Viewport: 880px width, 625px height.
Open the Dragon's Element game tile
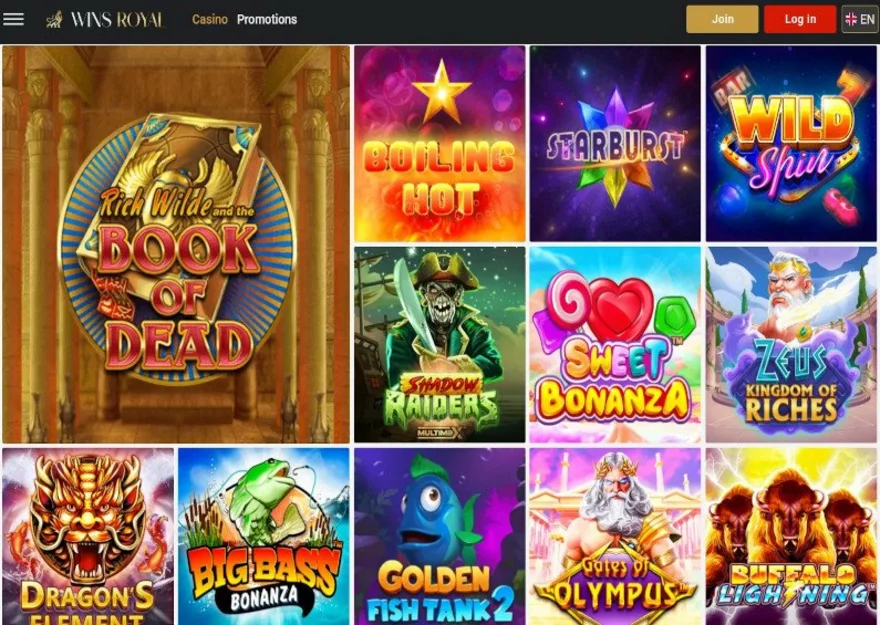click(x=88, y=536)
